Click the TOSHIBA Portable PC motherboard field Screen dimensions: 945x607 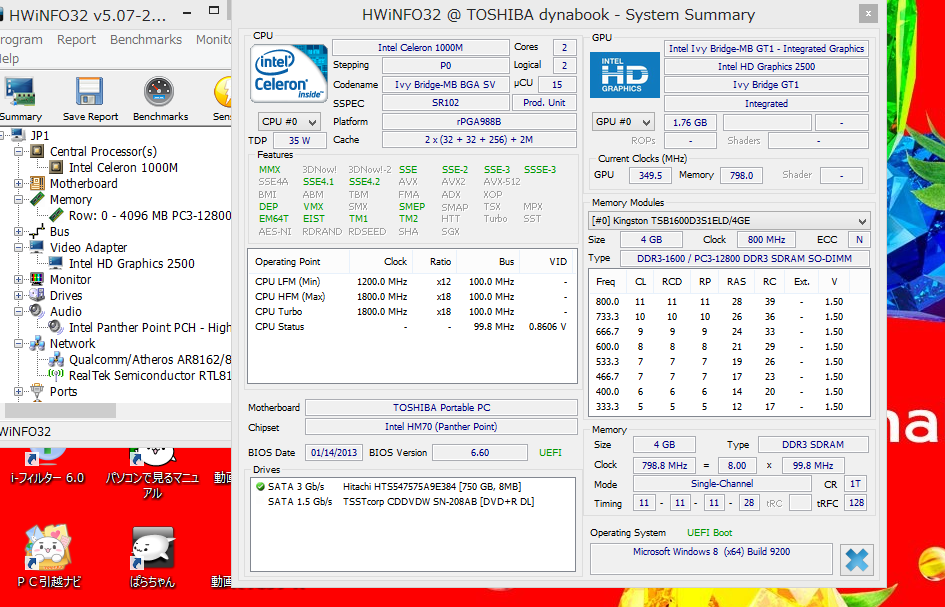coord(441,407)
